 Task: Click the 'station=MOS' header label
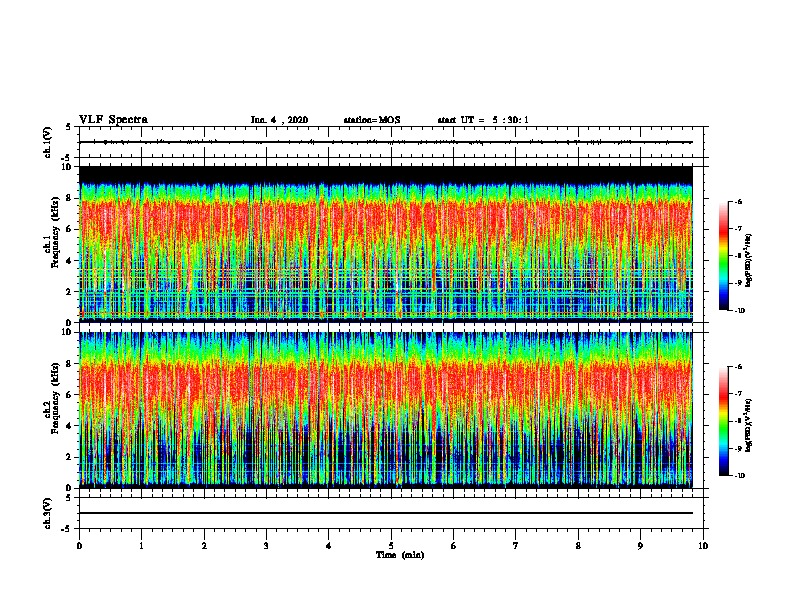[x=372, y=120]
